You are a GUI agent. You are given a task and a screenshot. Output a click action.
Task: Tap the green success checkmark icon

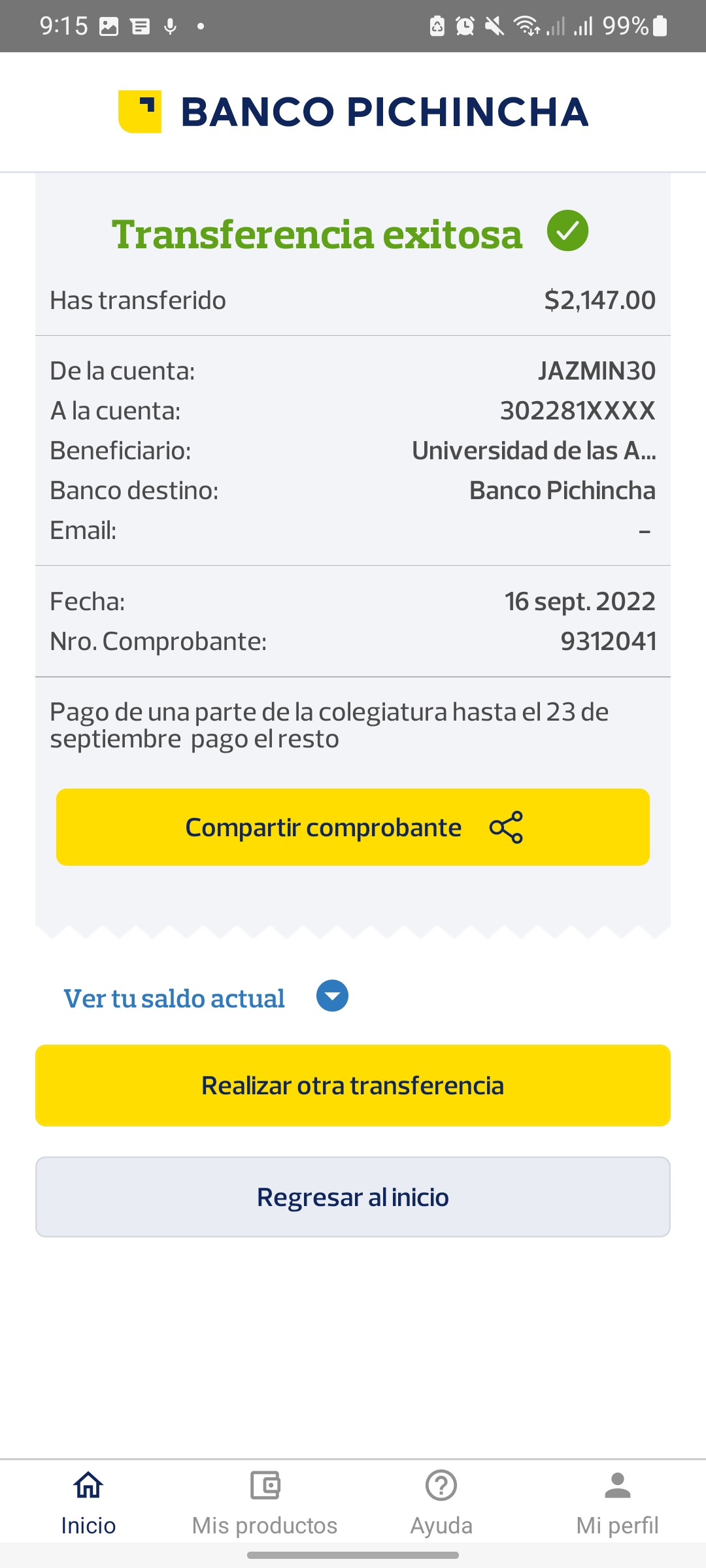(x=567, y=231)
